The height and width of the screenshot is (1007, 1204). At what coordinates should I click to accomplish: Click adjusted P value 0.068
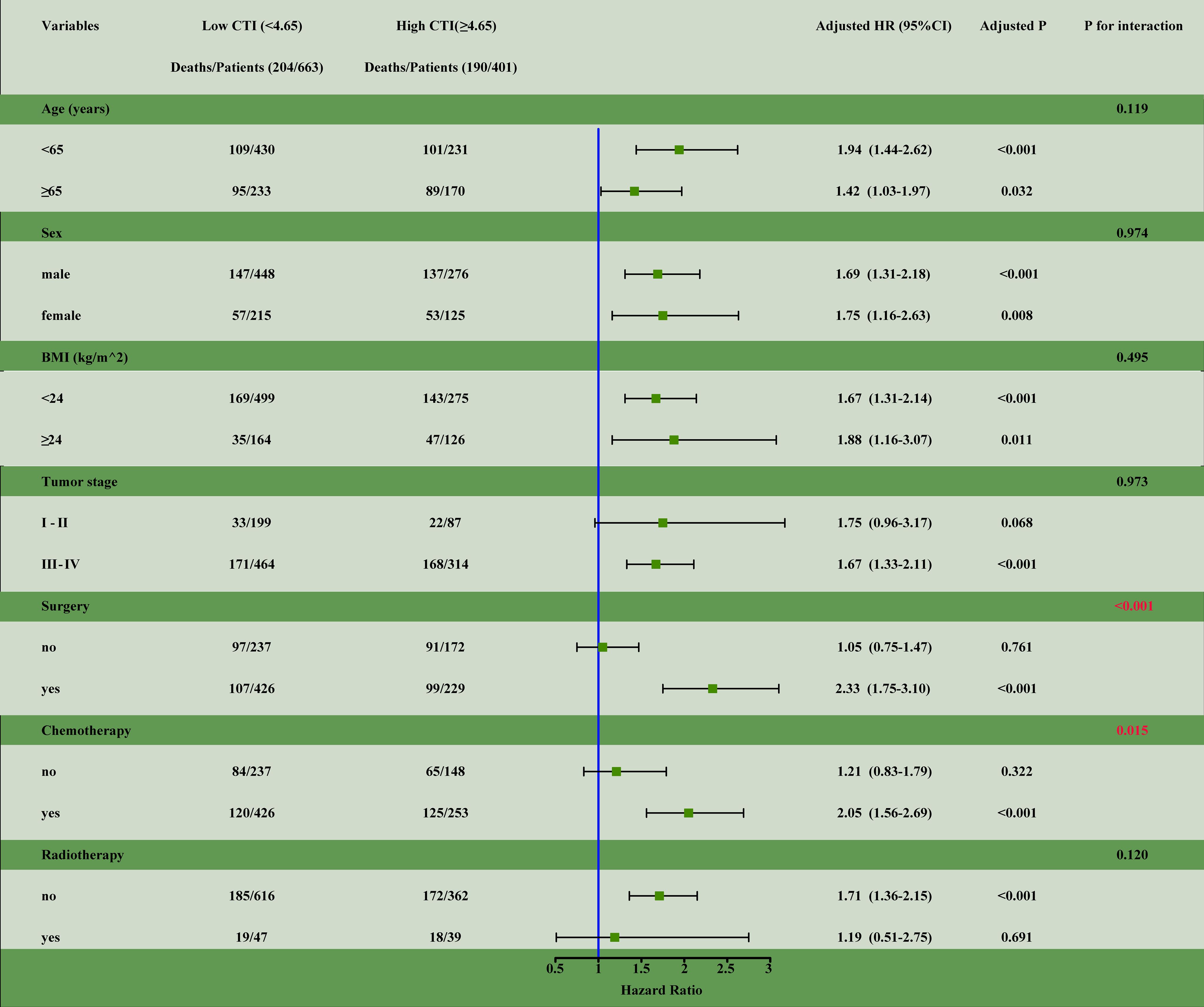pyautogui.click(x=1017, y=523)
